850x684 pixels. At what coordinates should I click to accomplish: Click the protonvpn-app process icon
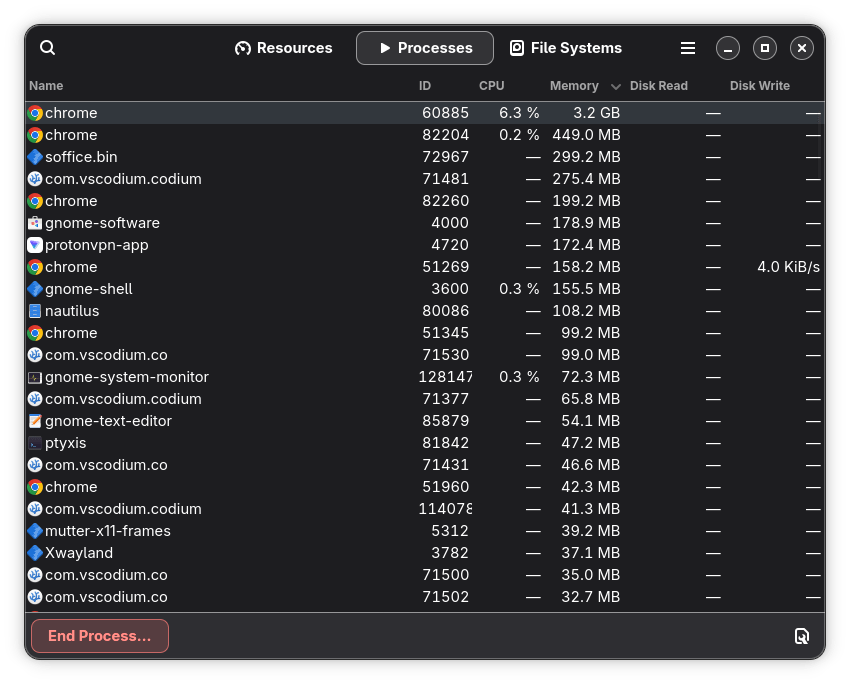pyautogui.click(x=35, y=245)
